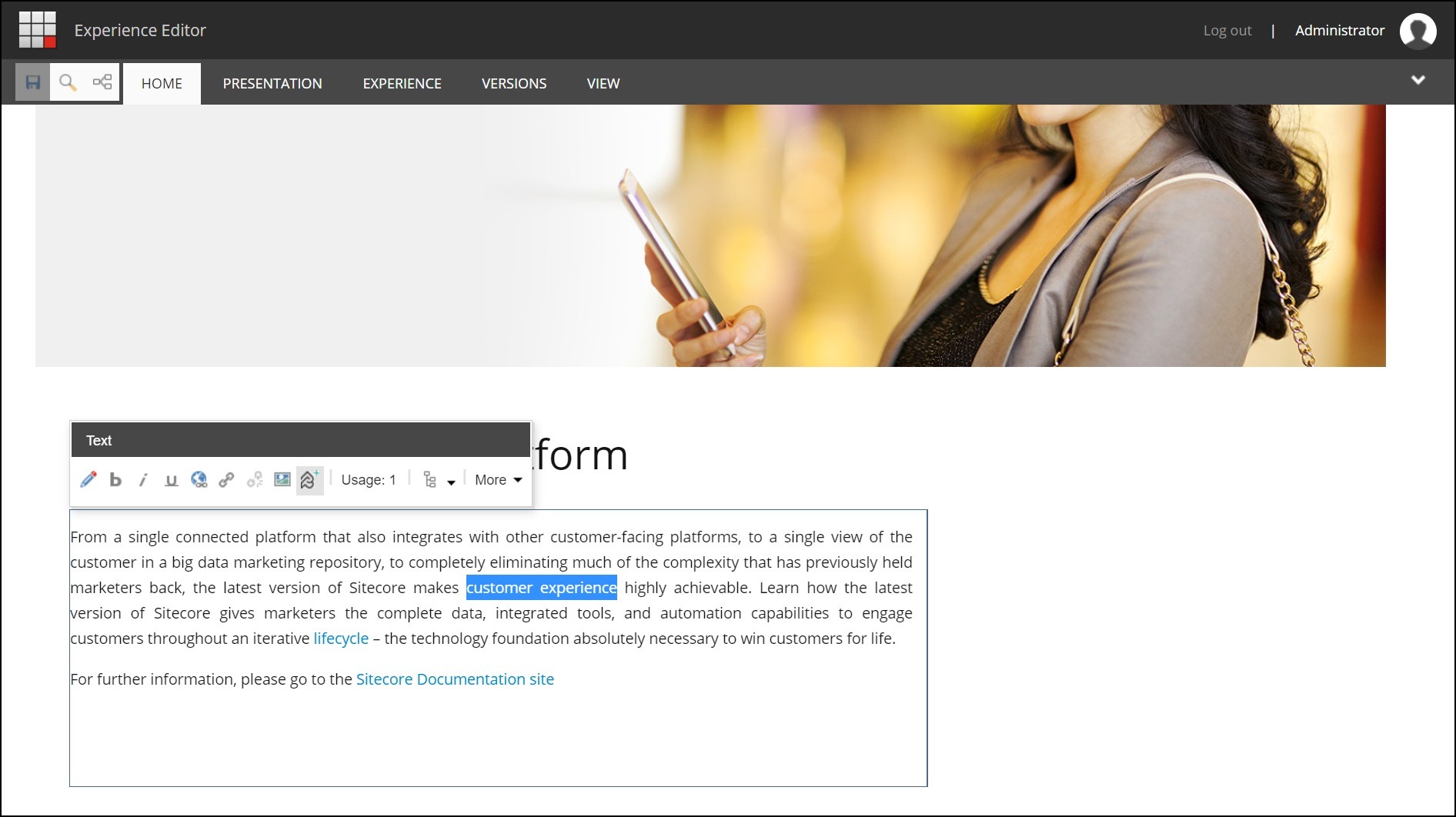The width and height of the screenshot is (1456, 817).
Task: Open the navigation tree icon in the ribbon
Action: coord(102,82)
